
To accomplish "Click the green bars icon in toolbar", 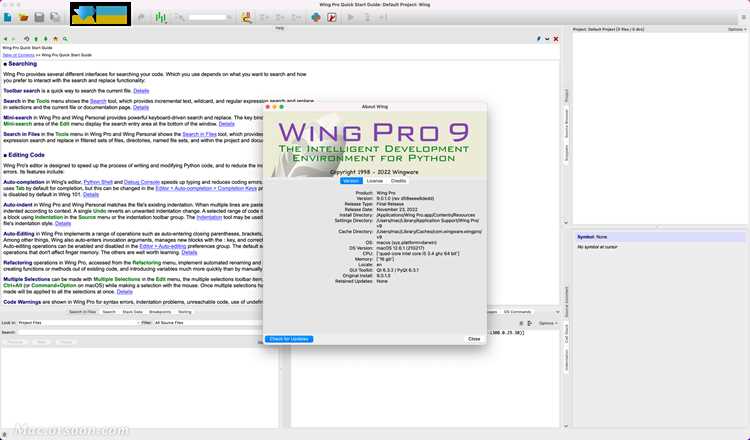I will click(x=161, y=17).
